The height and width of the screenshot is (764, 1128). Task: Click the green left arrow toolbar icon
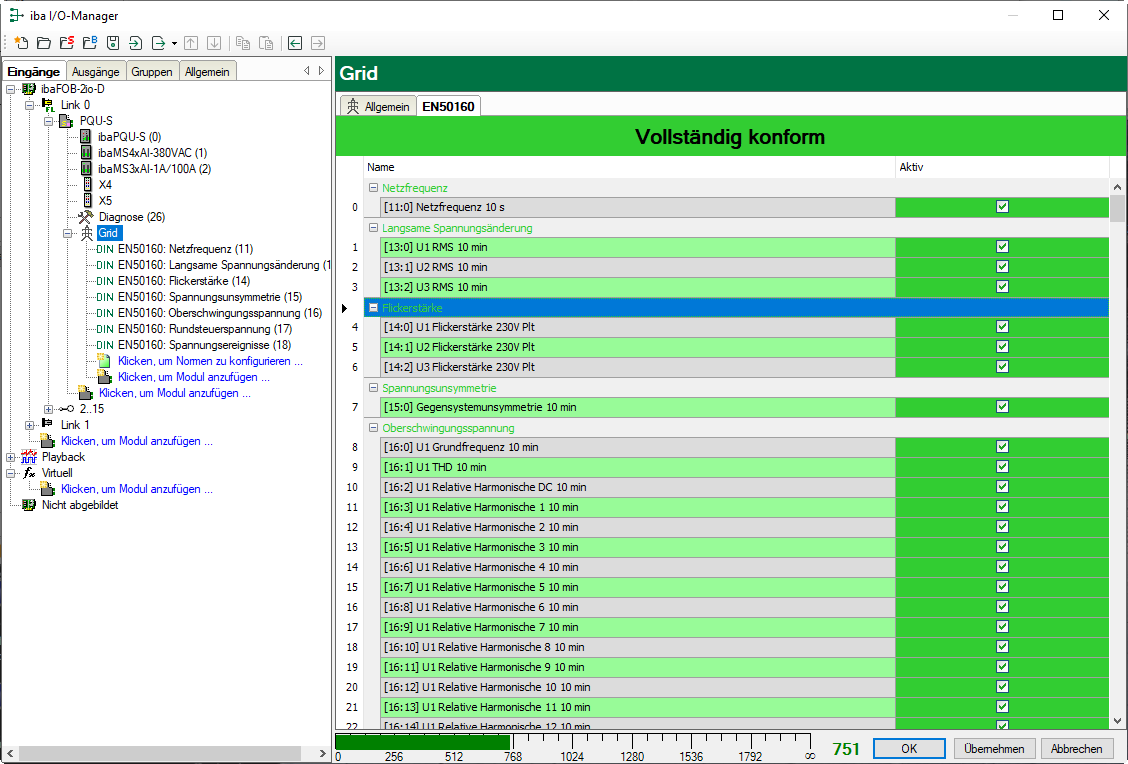295,43
